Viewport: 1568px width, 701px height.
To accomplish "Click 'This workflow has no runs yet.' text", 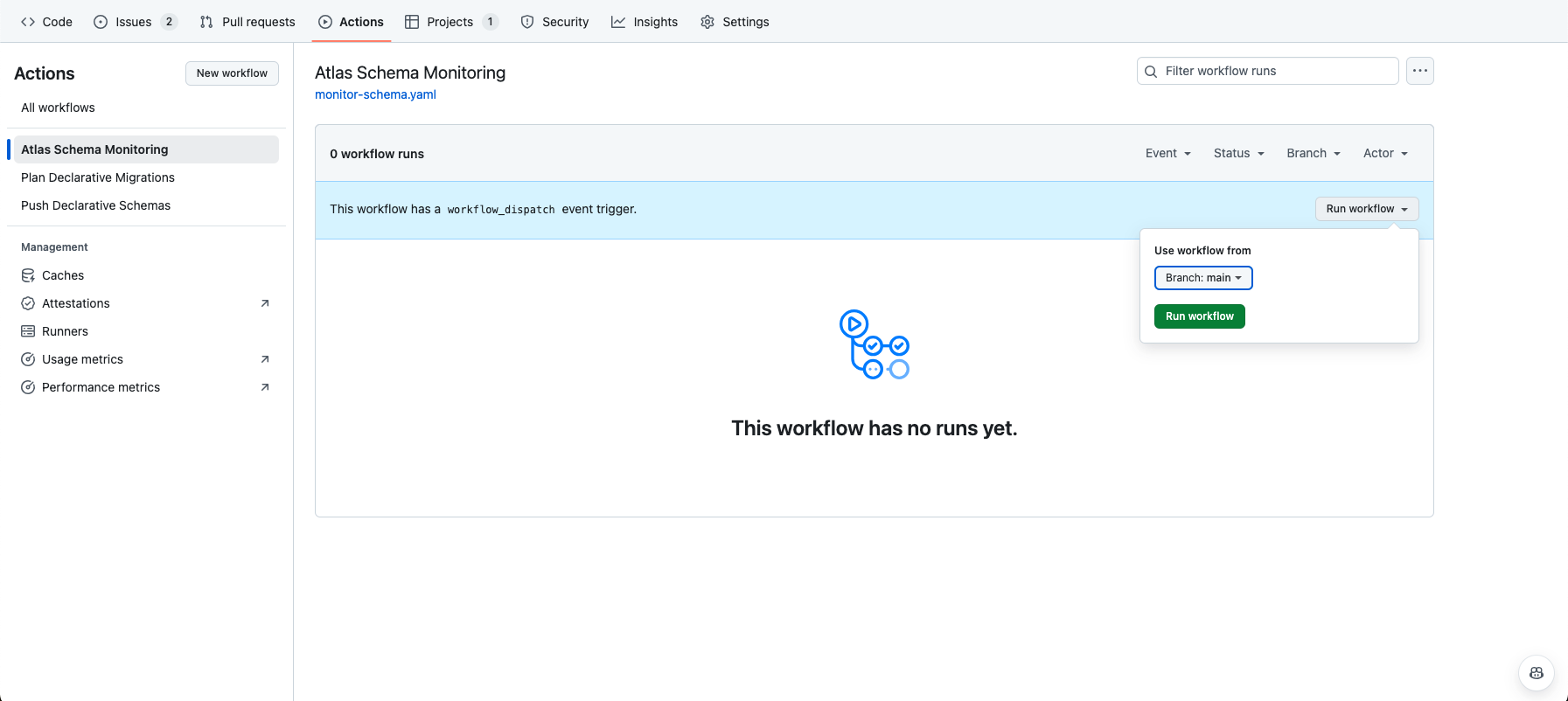I will click(x=875, y=428).
